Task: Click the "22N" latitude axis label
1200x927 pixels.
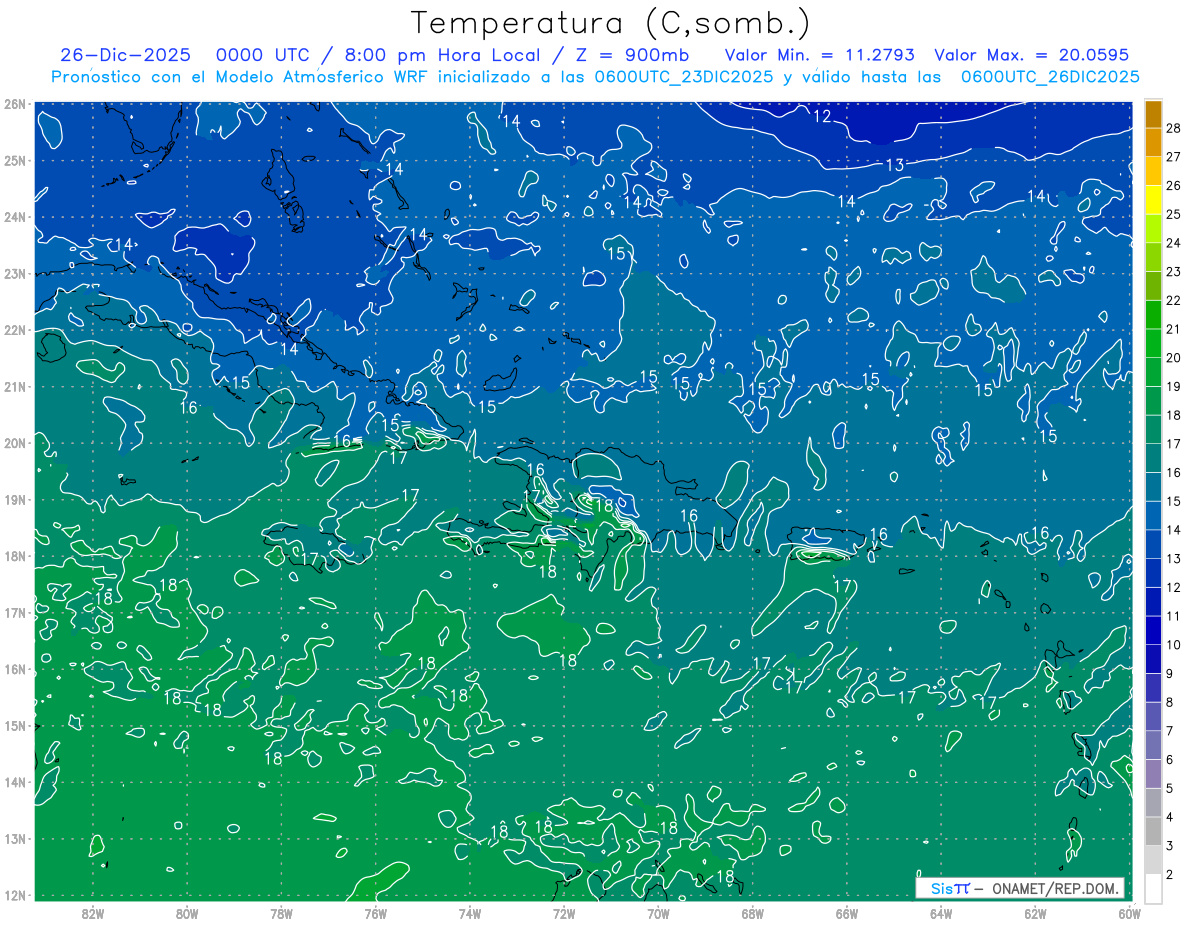Action: [x=14, y=330]
